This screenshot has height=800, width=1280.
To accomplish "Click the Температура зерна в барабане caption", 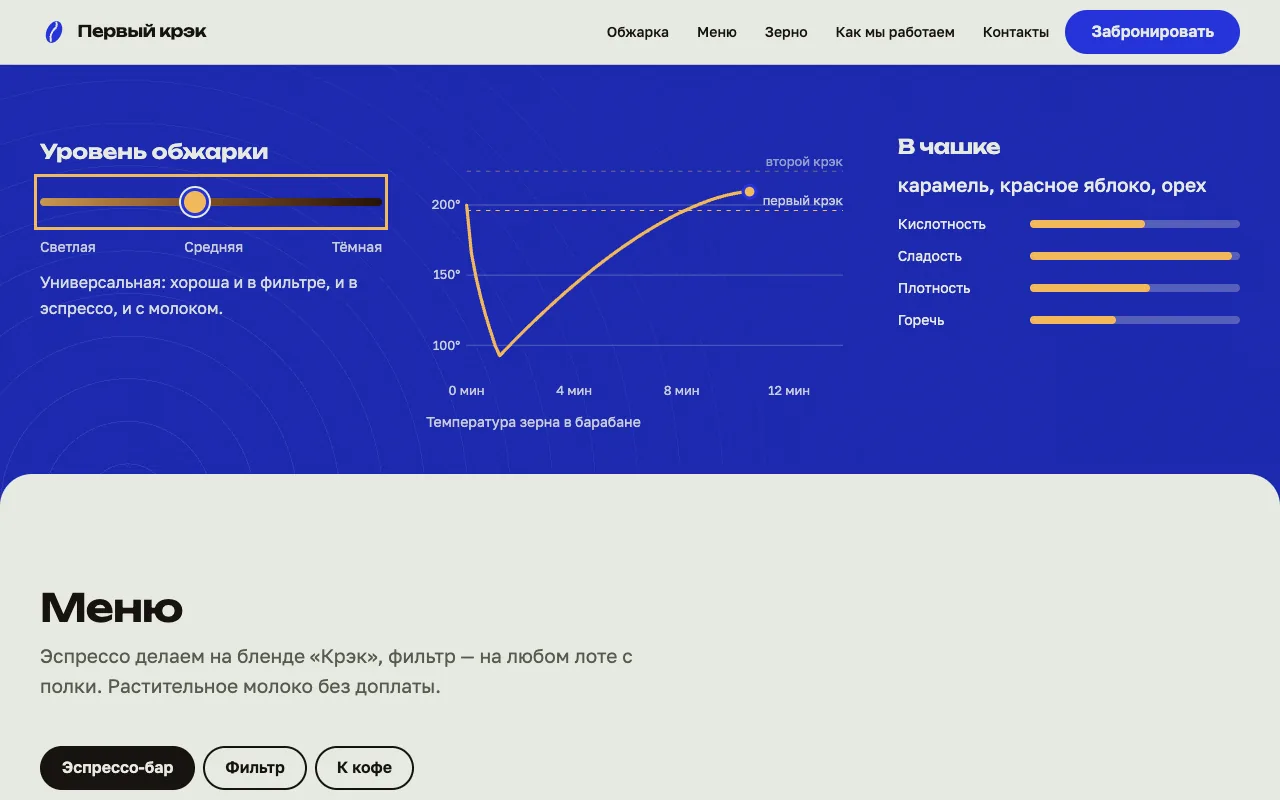I will [x=533, y=422].
